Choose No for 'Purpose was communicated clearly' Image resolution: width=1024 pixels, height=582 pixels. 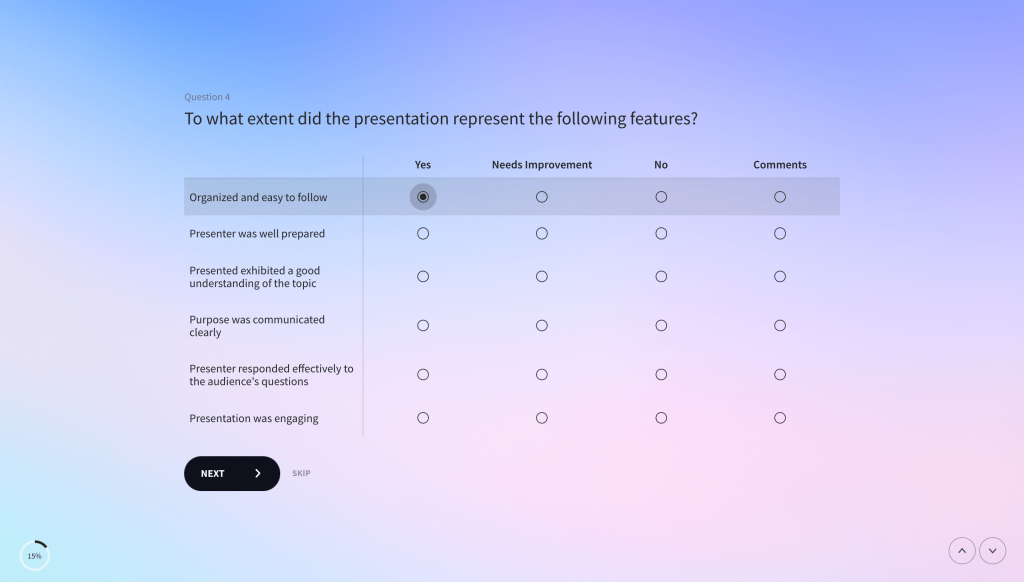661,325
